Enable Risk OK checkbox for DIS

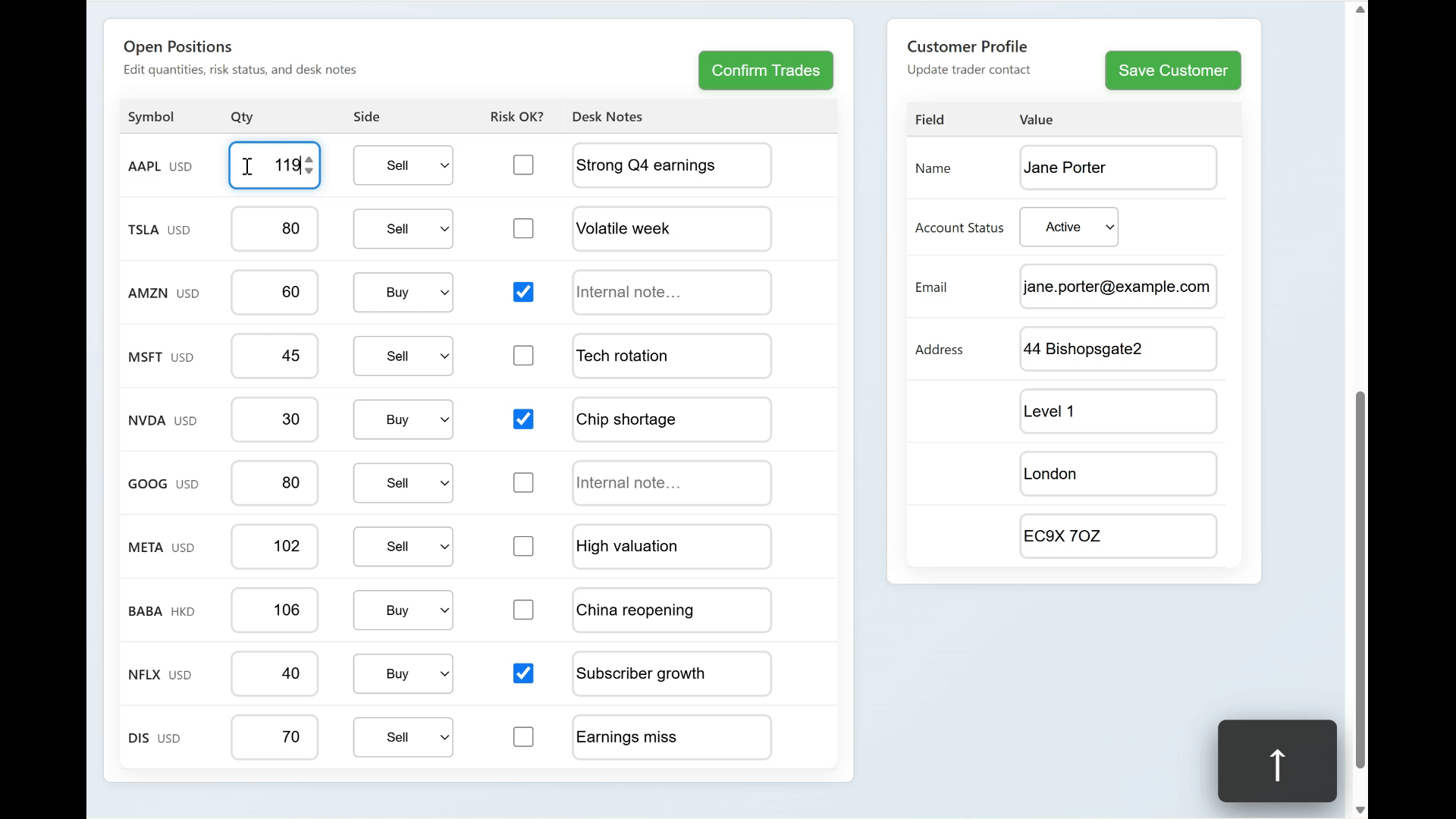[523, 737]
